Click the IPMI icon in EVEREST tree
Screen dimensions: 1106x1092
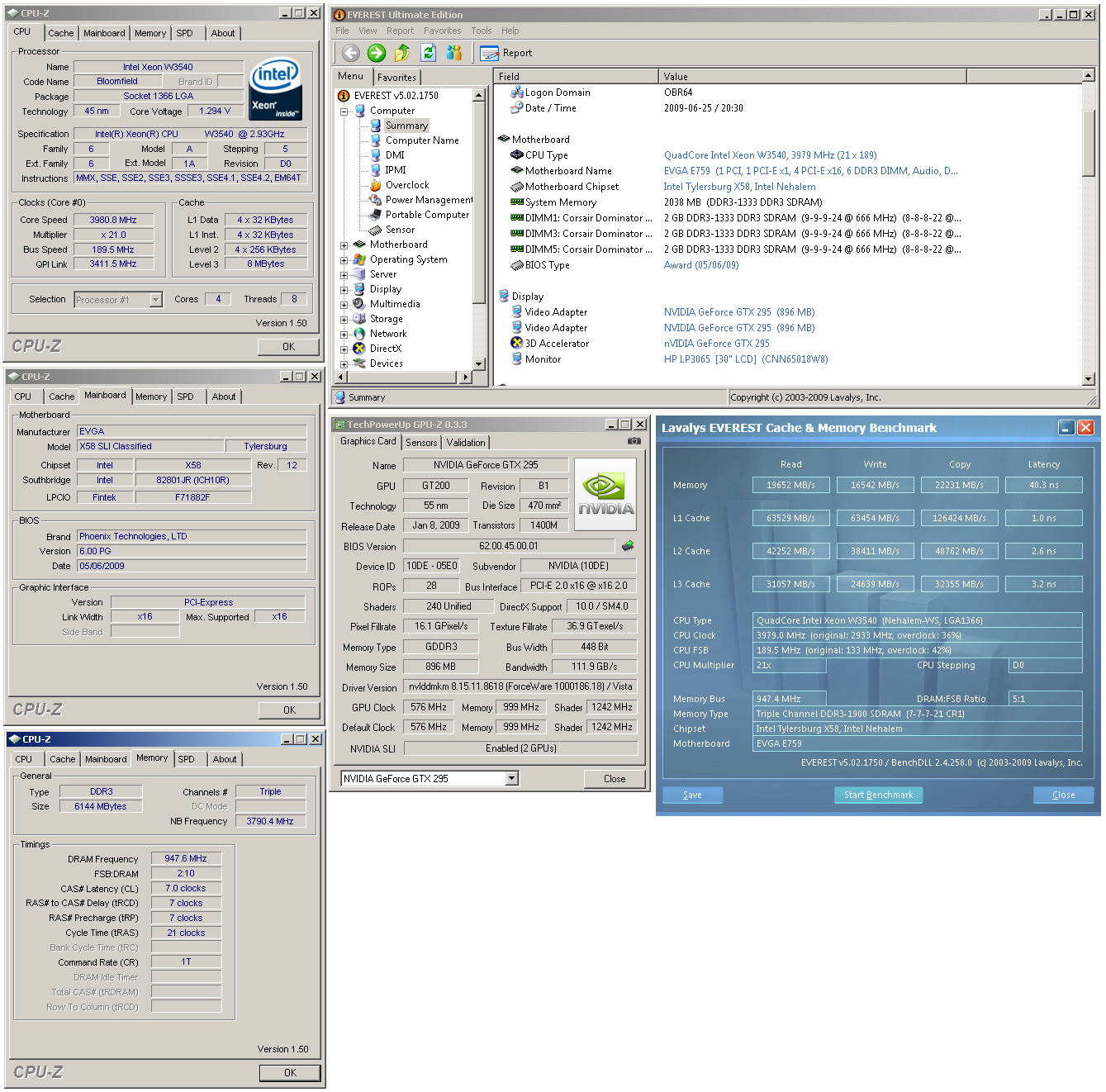(376, 170)
